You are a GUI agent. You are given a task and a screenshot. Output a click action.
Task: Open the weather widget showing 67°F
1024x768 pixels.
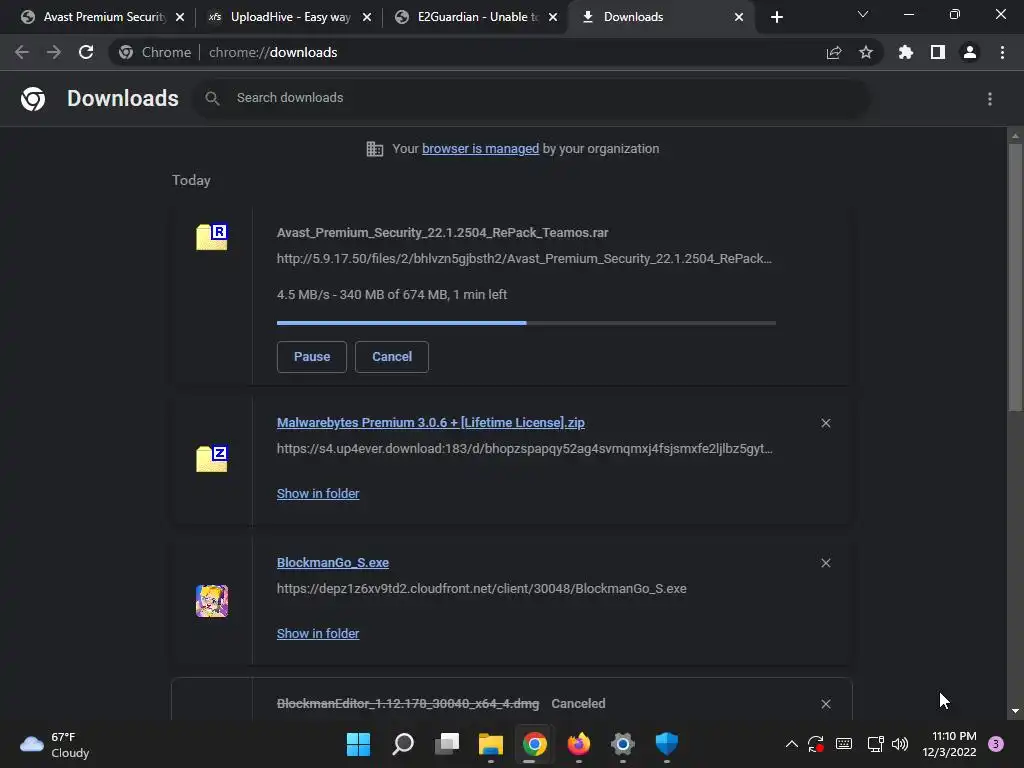click(x=56, y=744)
